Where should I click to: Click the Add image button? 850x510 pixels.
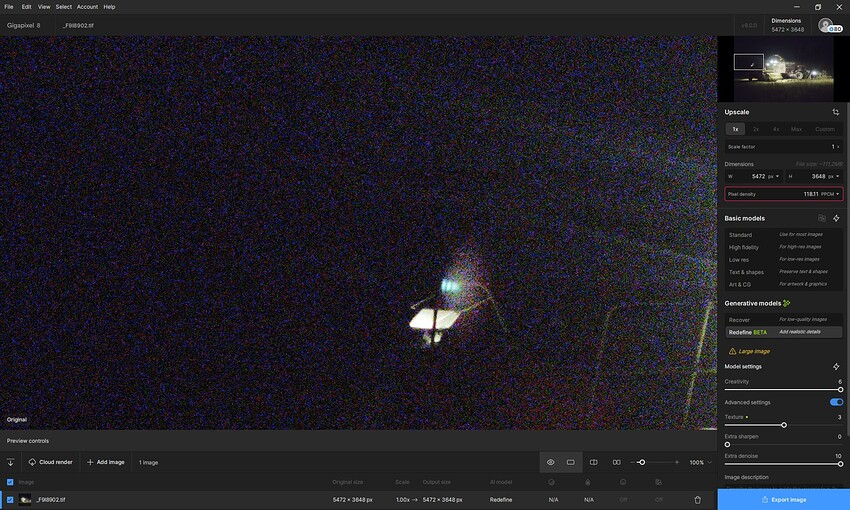[x=106, y=462]
